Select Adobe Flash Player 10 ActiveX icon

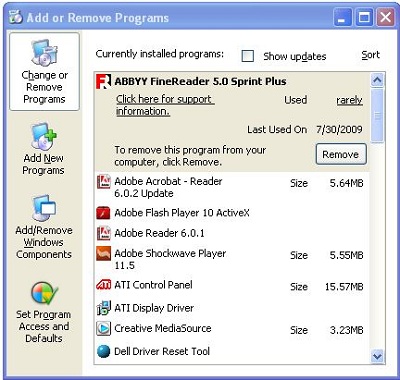pyautogui.click(x=103, y=213)
